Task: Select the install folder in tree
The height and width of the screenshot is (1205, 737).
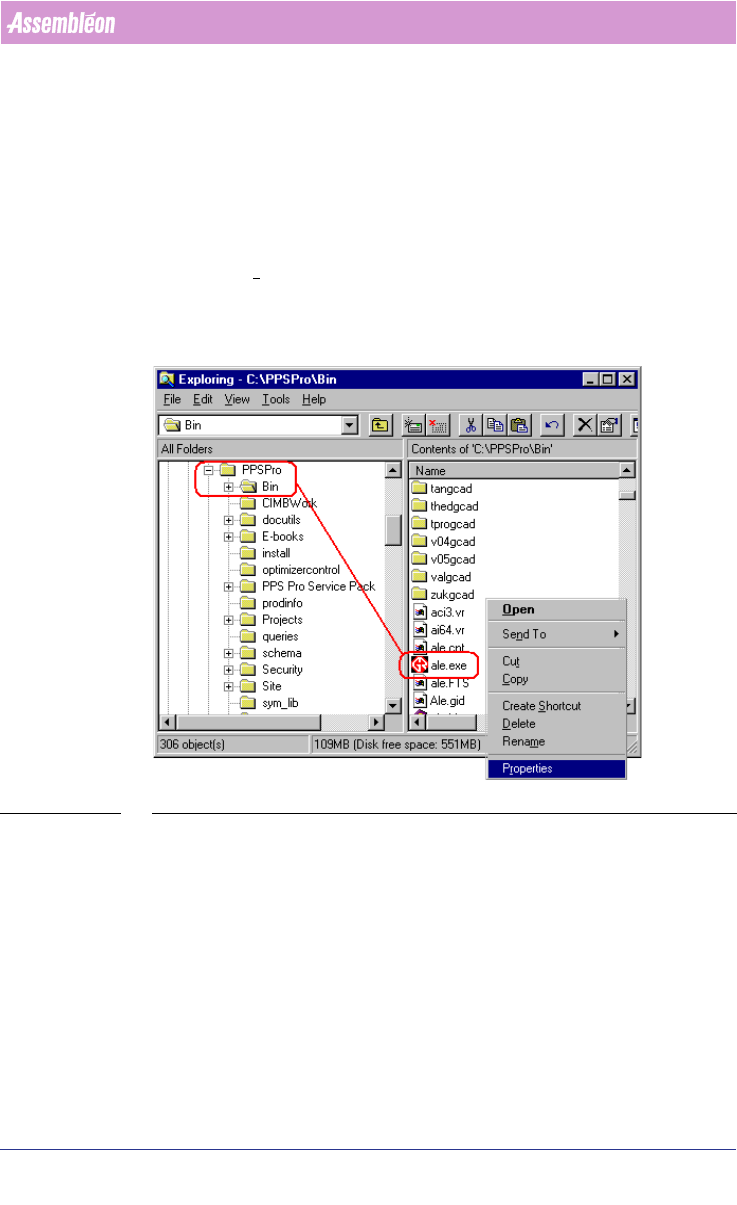Action: 265,553
